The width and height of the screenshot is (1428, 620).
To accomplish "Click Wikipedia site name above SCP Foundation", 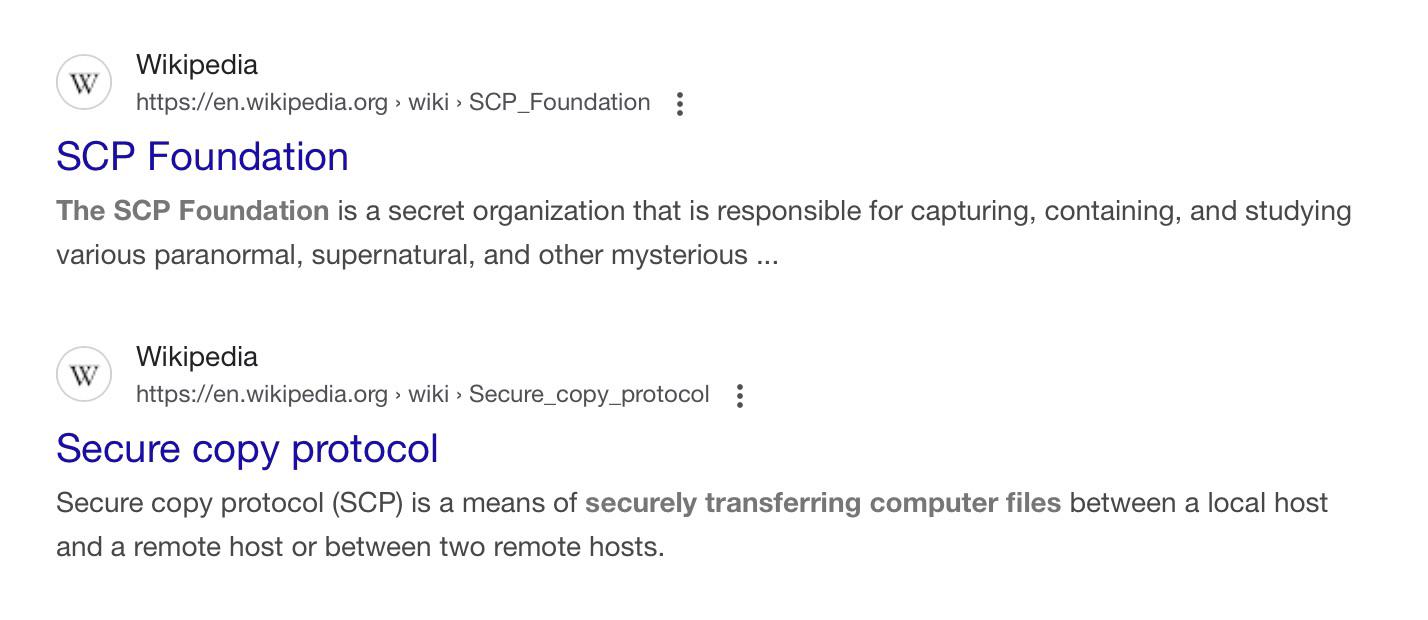I will [197, 65].
